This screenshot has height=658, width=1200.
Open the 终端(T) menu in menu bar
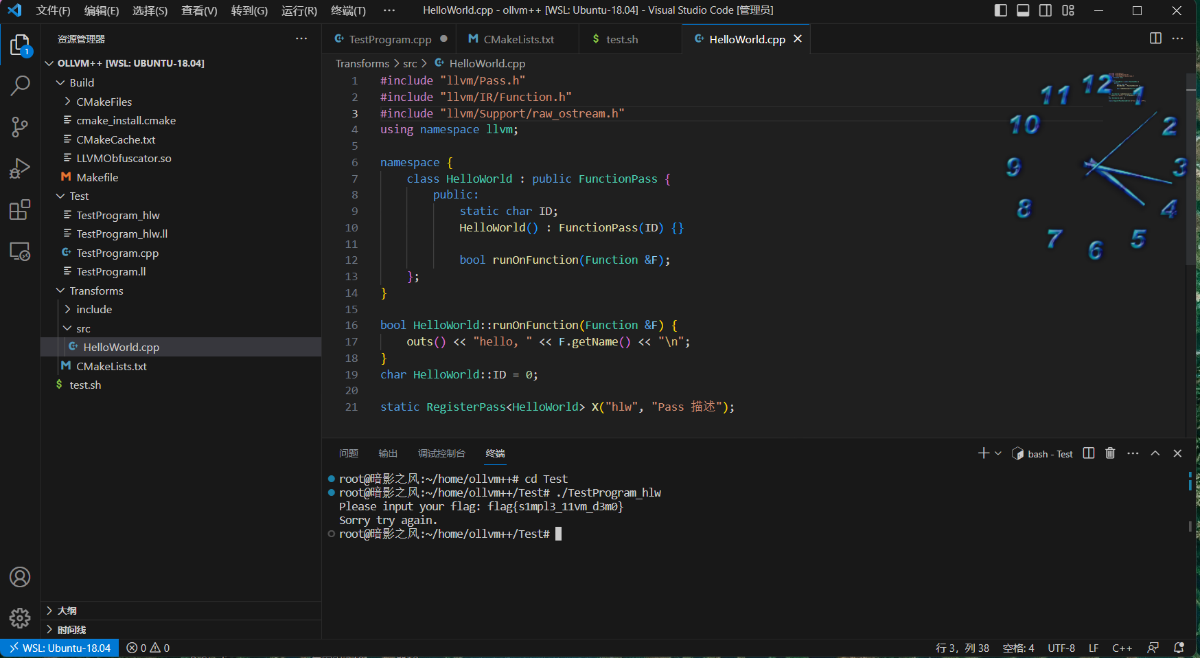(348, 11)
